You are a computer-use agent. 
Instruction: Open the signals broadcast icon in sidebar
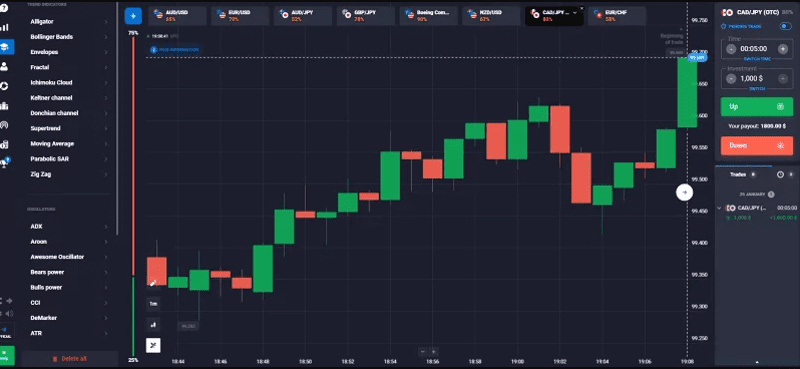coord(4,125)
